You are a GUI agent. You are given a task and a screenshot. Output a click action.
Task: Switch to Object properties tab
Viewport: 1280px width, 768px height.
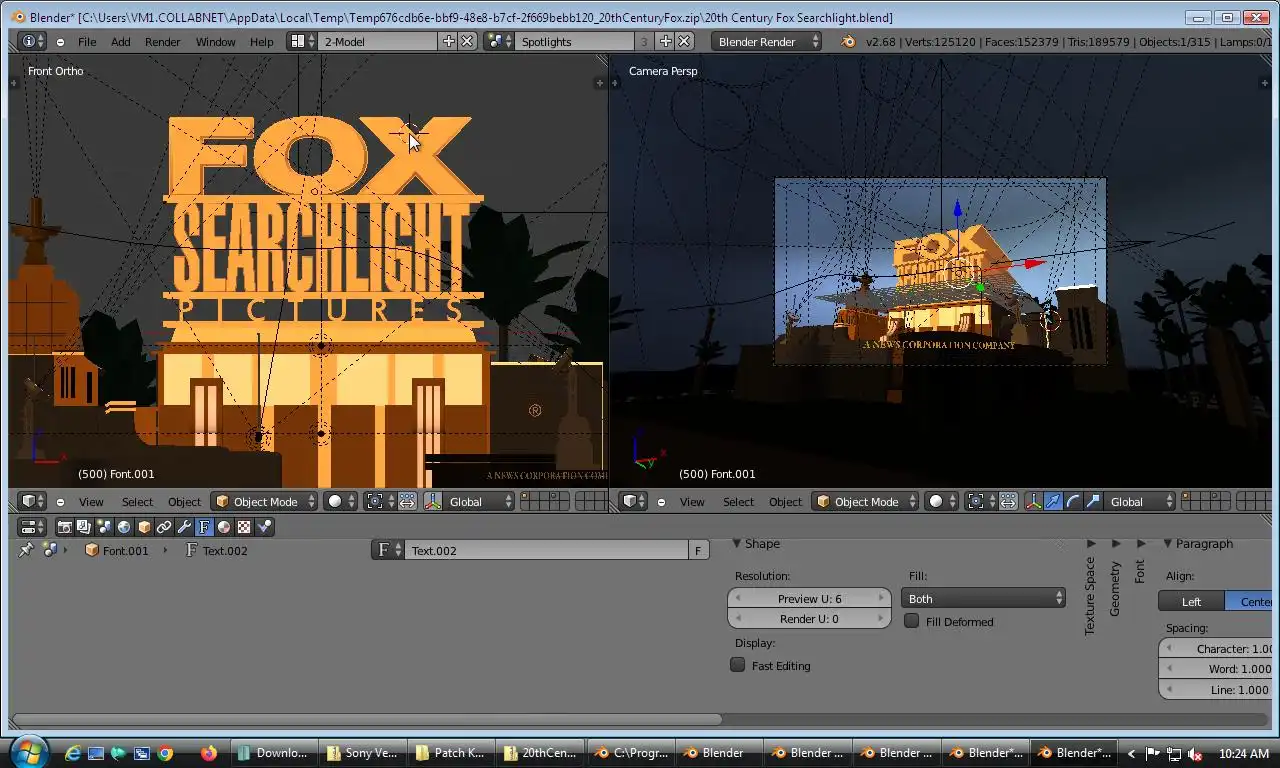pyautogui.click(x=144, y=527)
